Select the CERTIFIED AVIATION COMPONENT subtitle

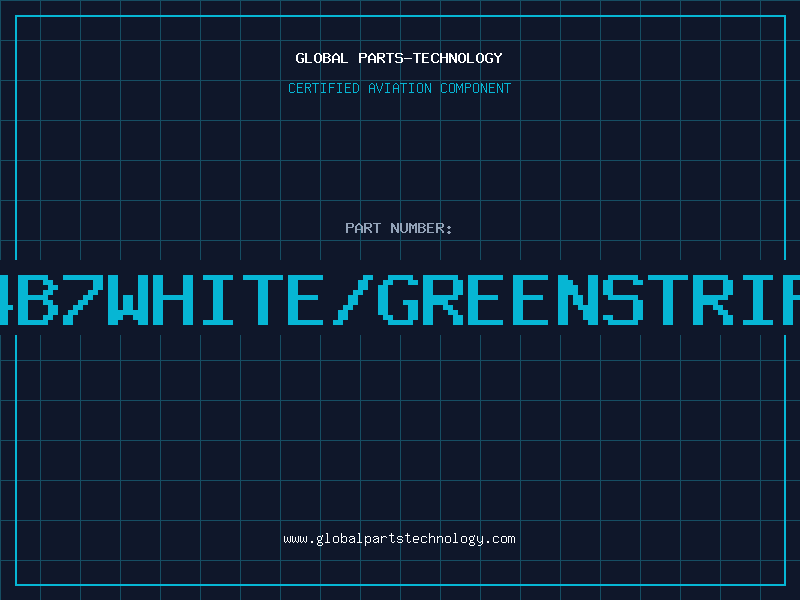[x=399, y=88]
